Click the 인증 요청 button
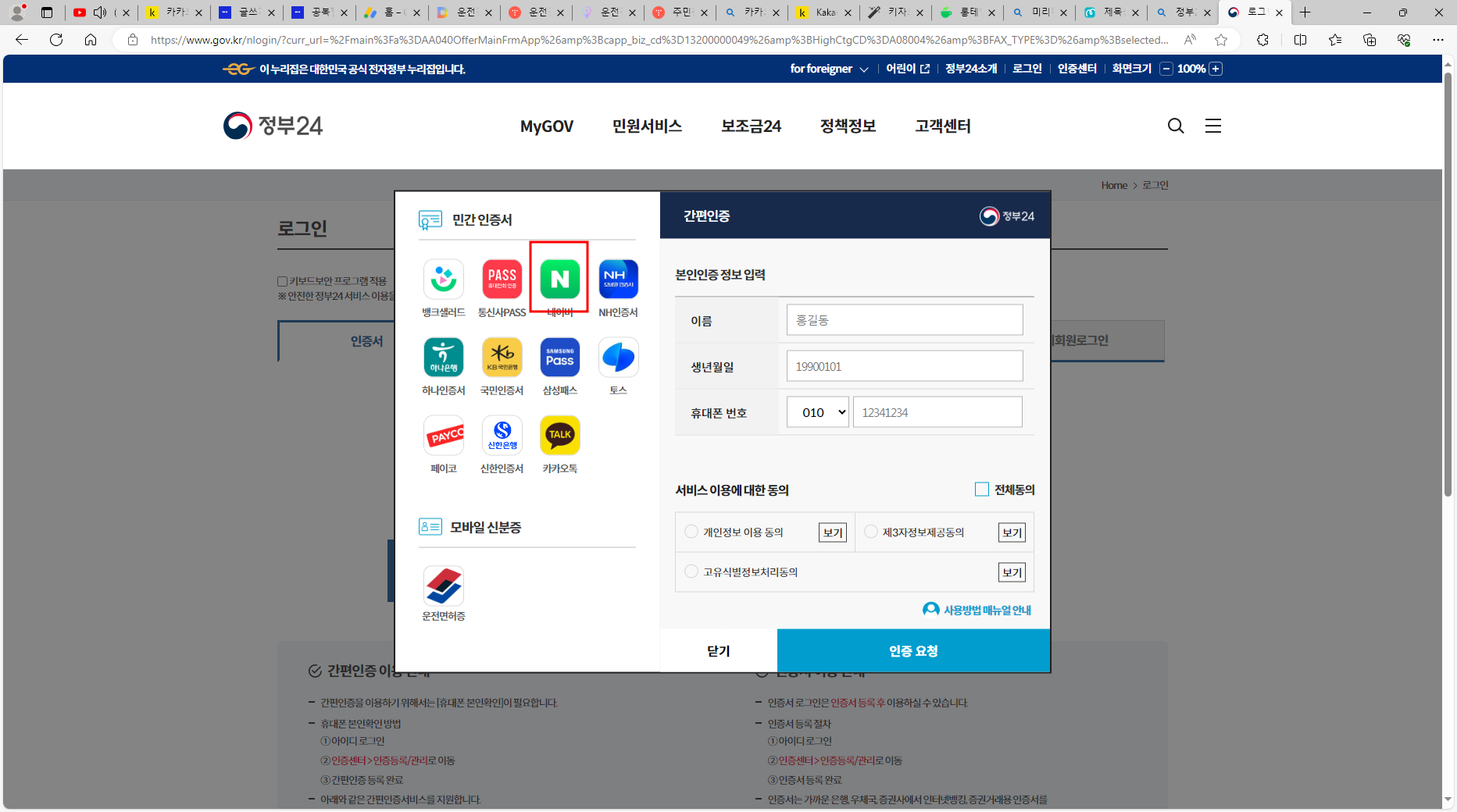This screenshot has width=1457, height=812. point(913,650)
